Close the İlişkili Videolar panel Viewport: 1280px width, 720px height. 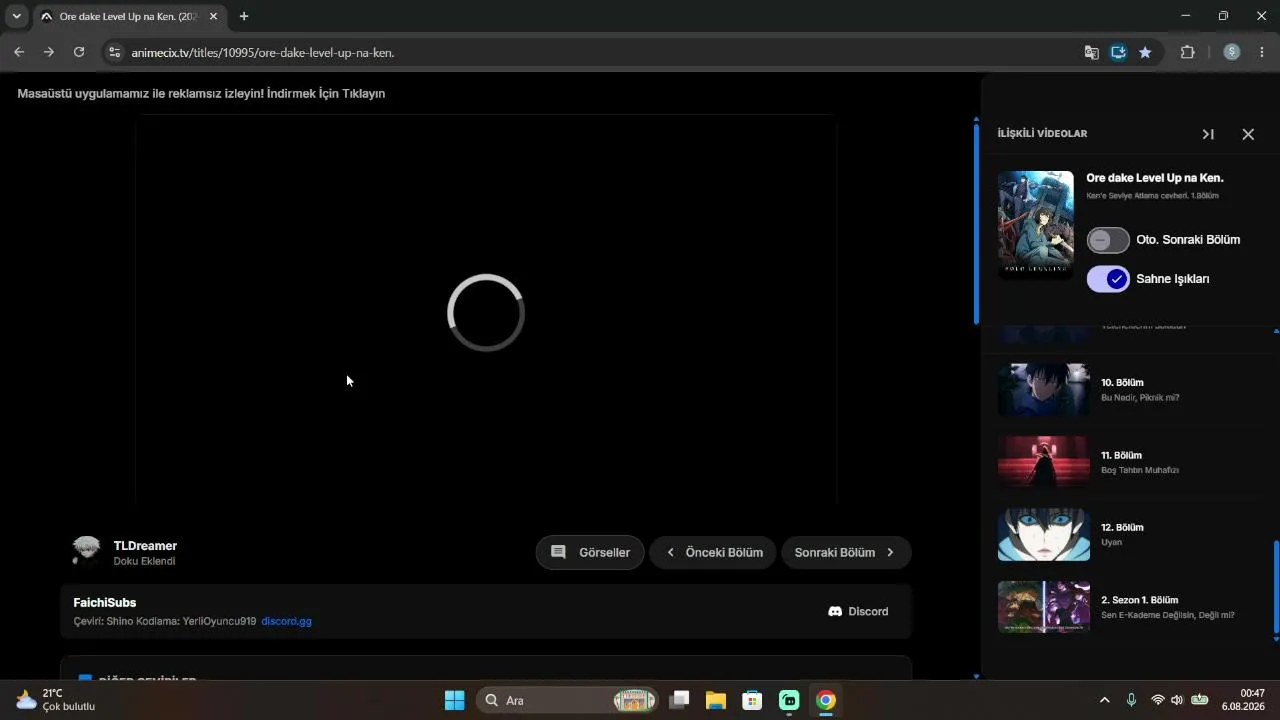(1248, 134)
